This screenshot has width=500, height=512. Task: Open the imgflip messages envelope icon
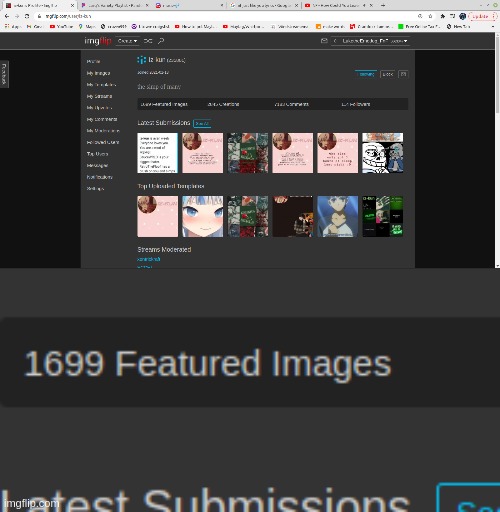[324, 41]
